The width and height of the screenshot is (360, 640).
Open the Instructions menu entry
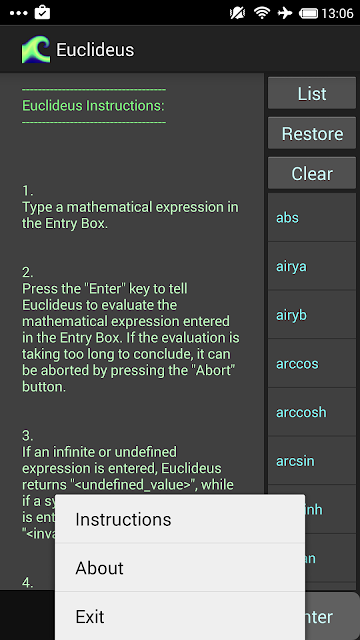(180, 519)
